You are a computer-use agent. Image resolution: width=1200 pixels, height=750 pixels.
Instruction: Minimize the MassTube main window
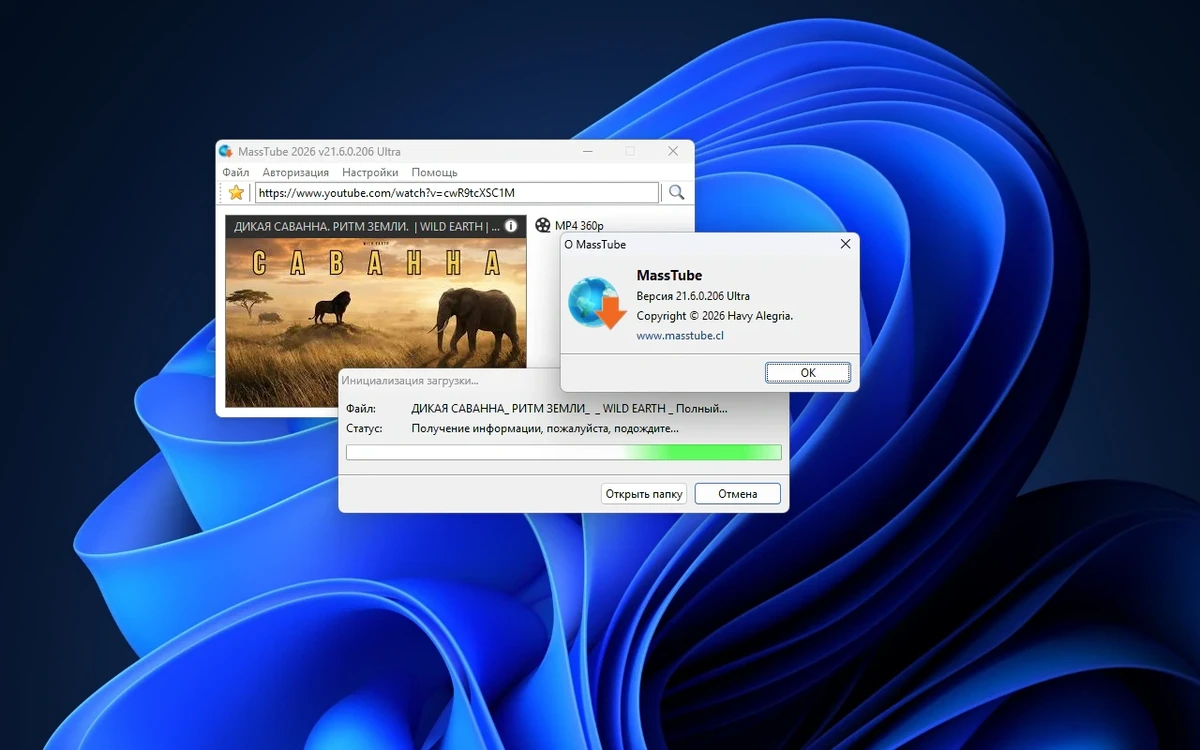588,151
